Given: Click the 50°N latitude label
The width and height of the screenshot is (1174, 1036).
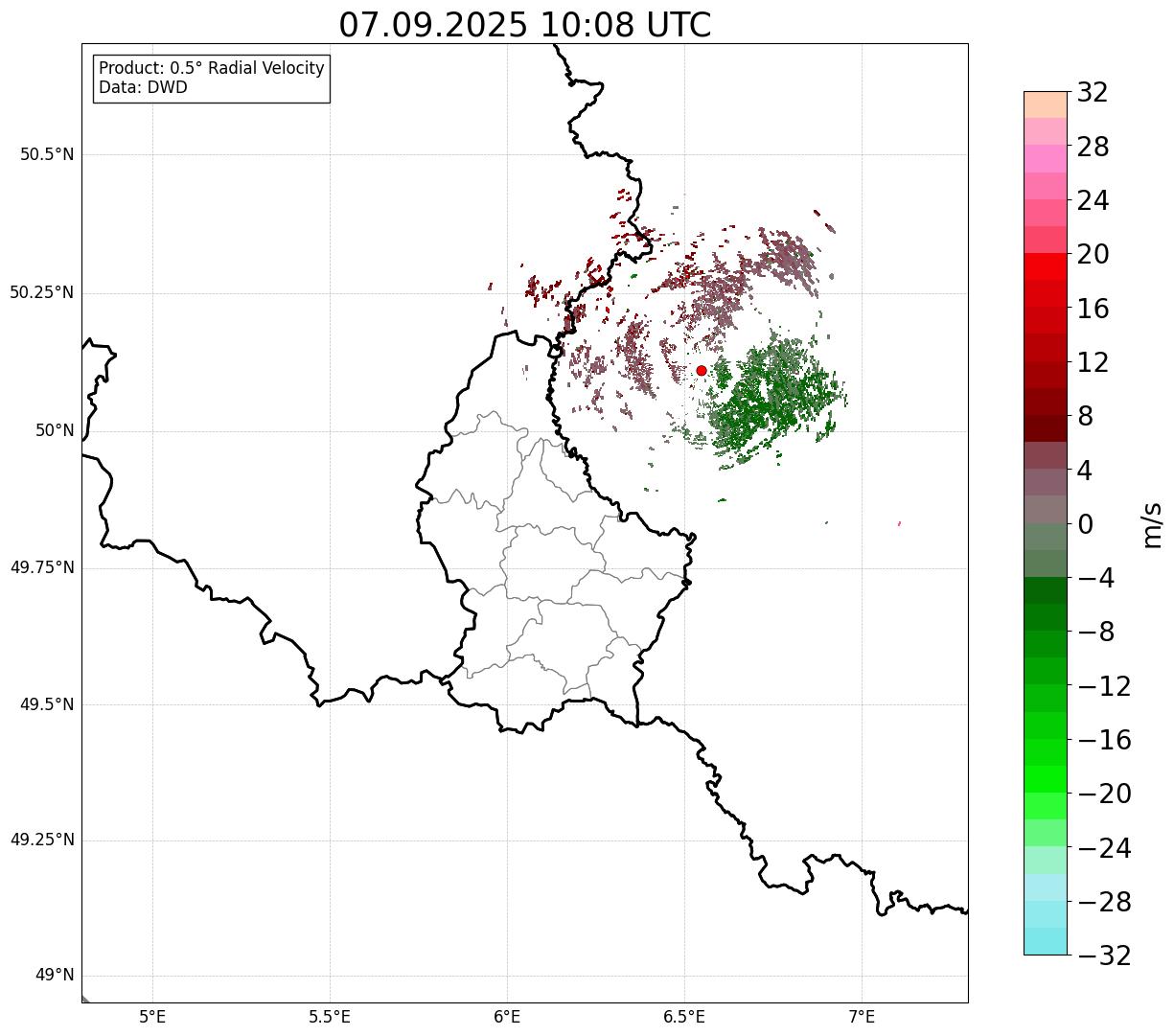Looking at the screenshot, I should pyautogui.click(x=55, y=430).
